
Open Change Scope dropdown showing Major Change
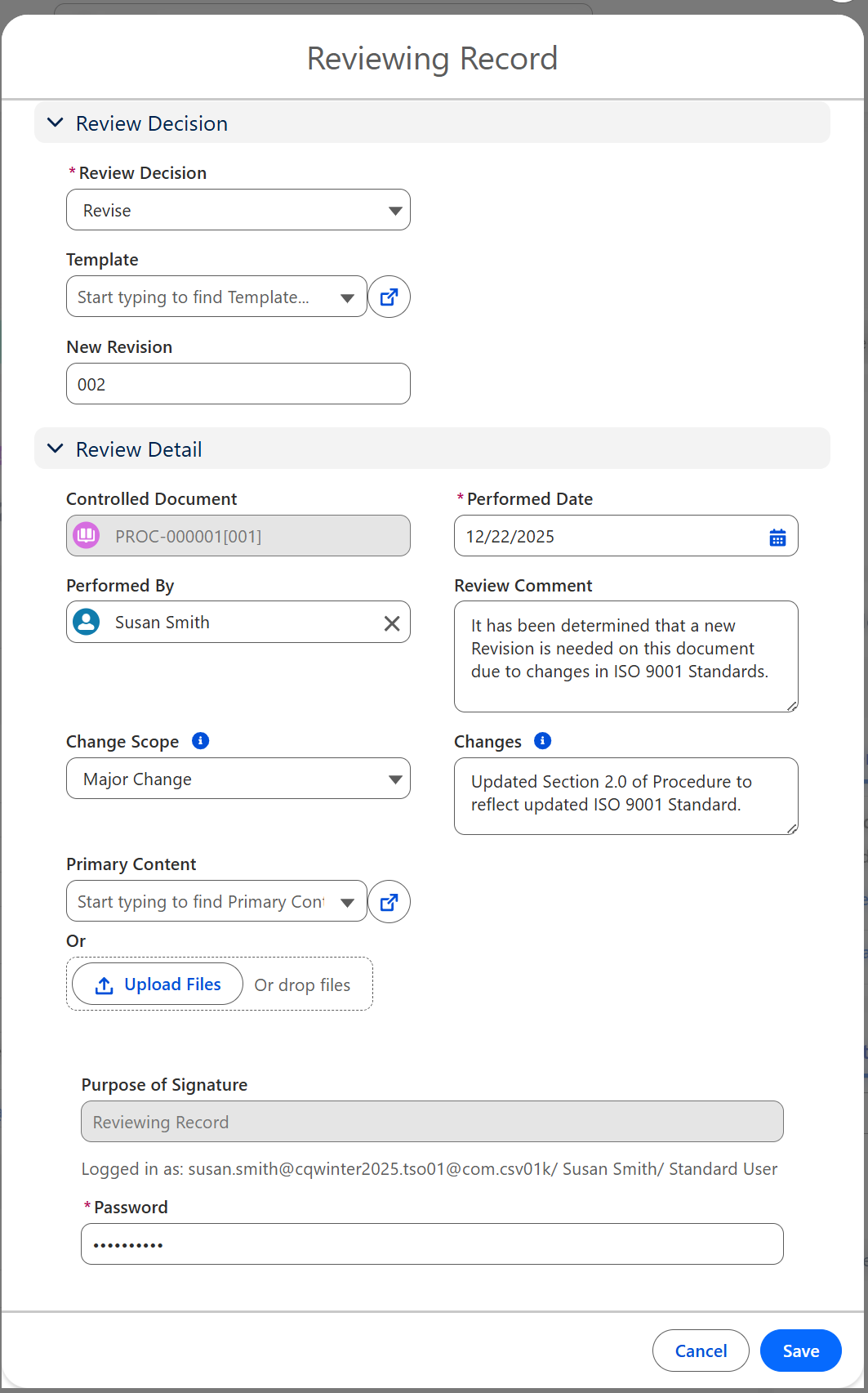coord(238,779)
